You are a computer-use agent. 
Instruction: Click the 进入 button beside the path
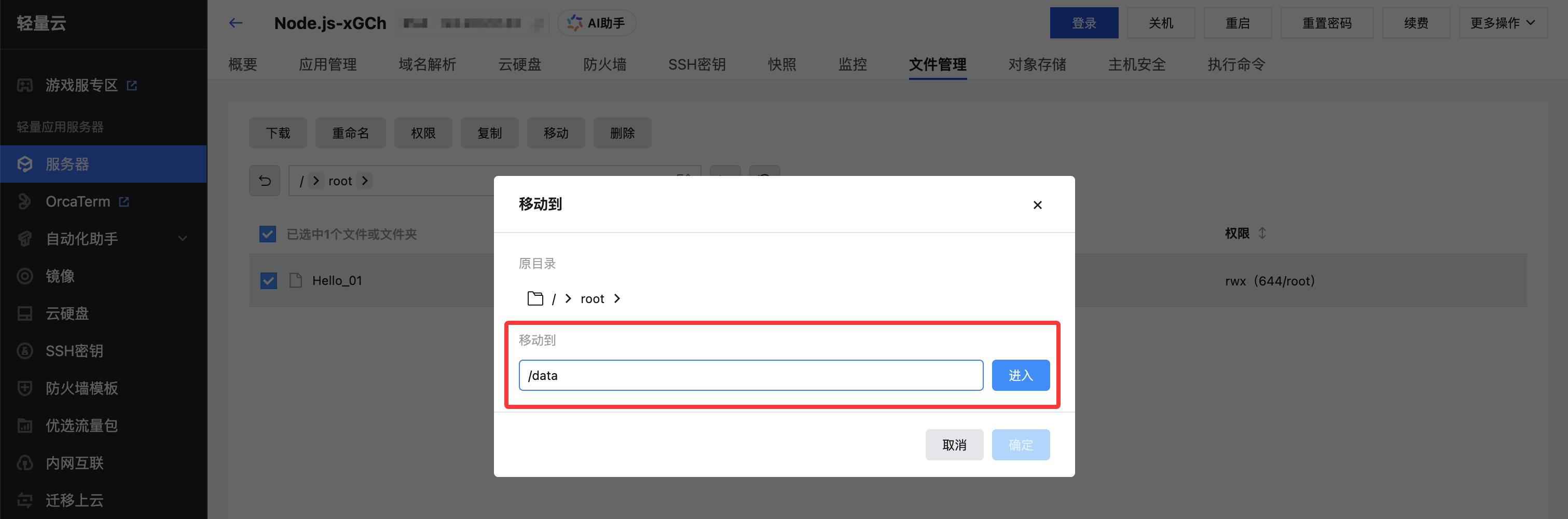(1020, 375)
